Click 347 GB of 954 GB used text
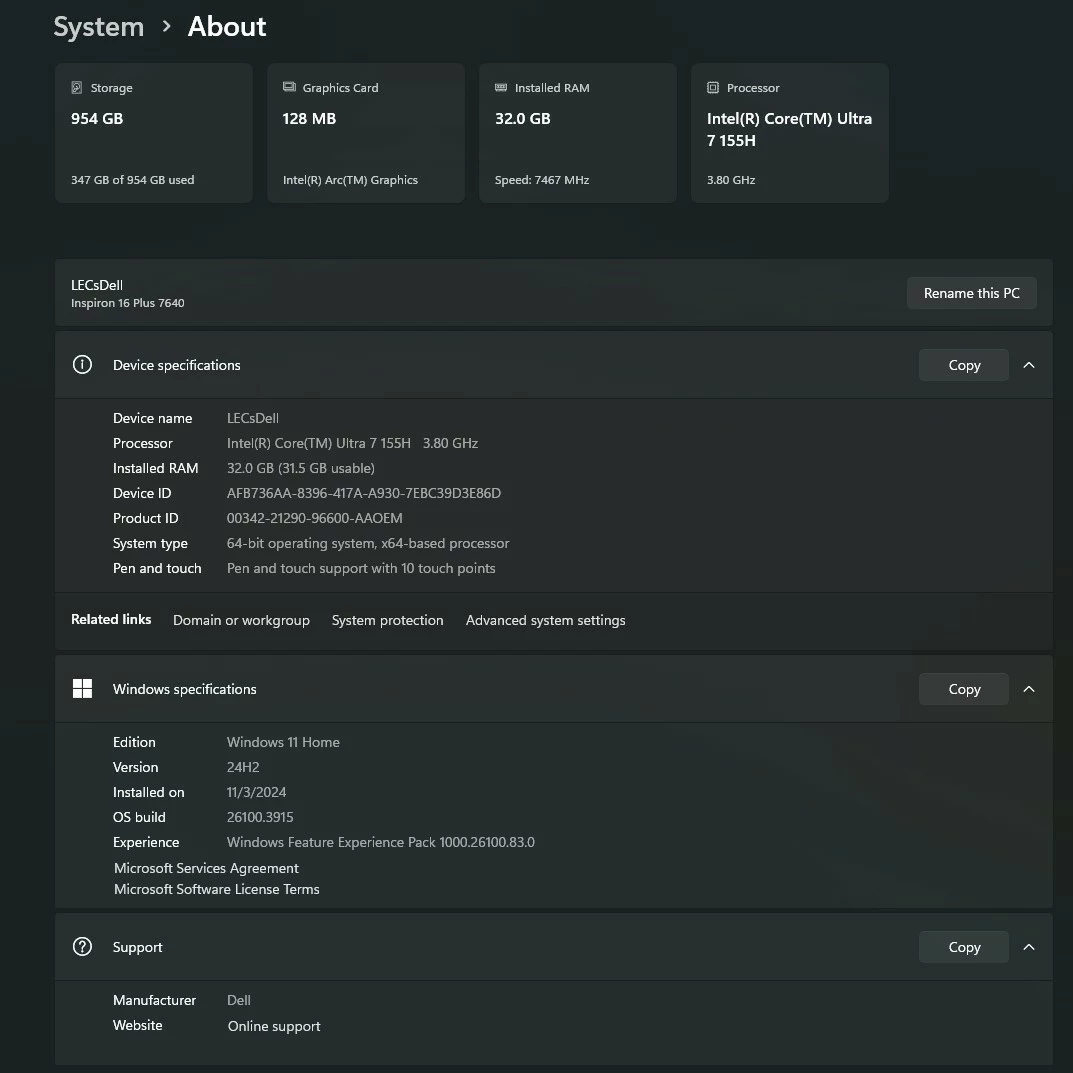The image size is (1073, 1073). pyautogui.click(x=132, y=180)
